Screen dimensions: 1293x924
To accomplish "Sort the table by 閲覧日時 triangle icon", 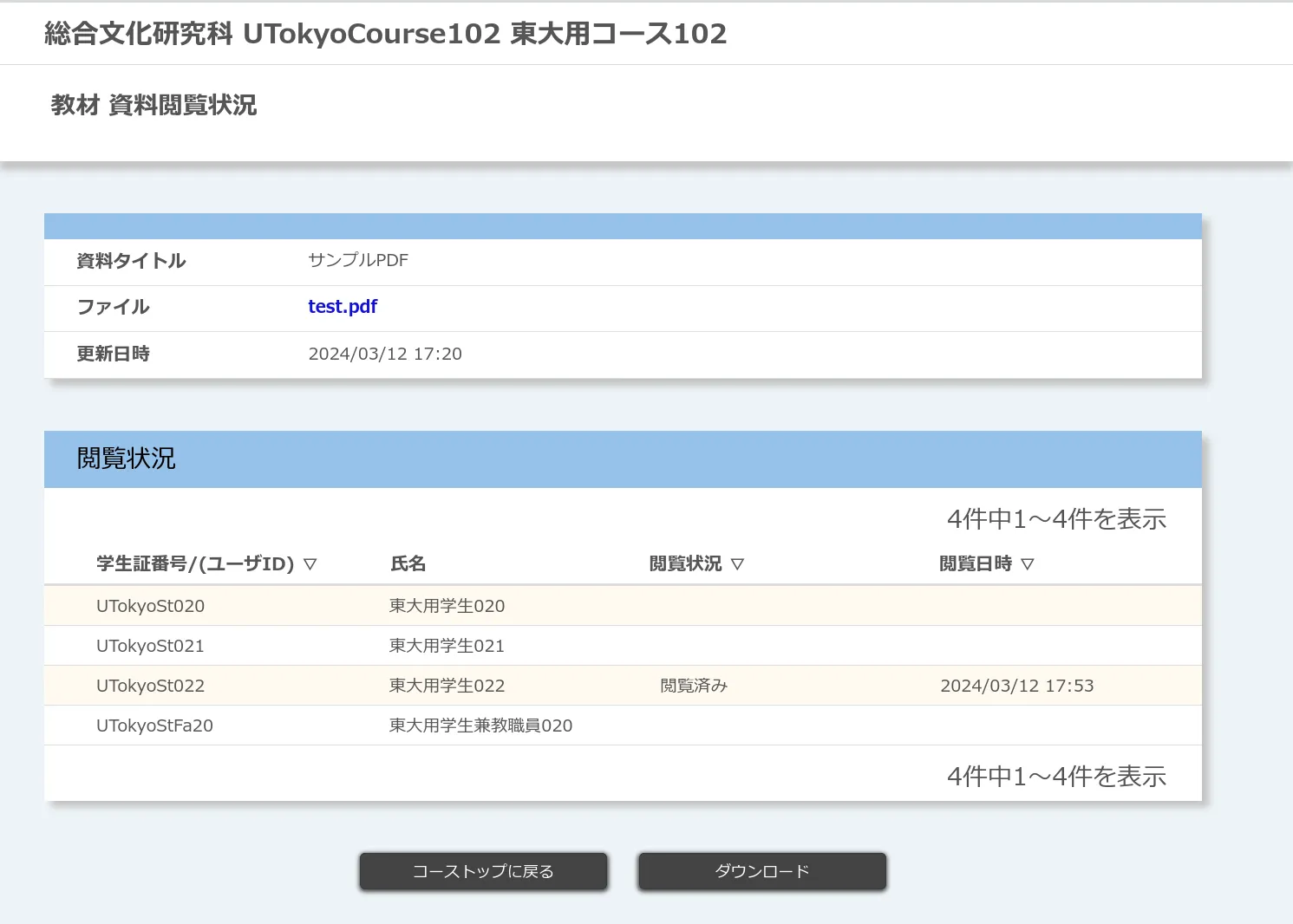I will [1028, 564].
